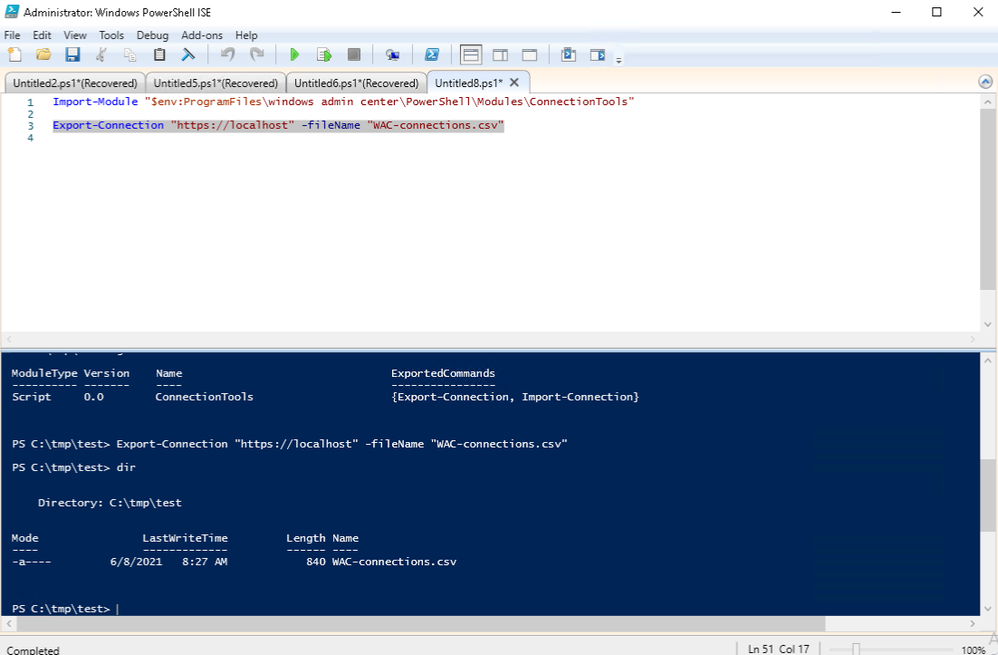The width and height of the screenshot is (998, 655).
Task: Stop operation with the square Stop icon
Action: click(354, 55)
